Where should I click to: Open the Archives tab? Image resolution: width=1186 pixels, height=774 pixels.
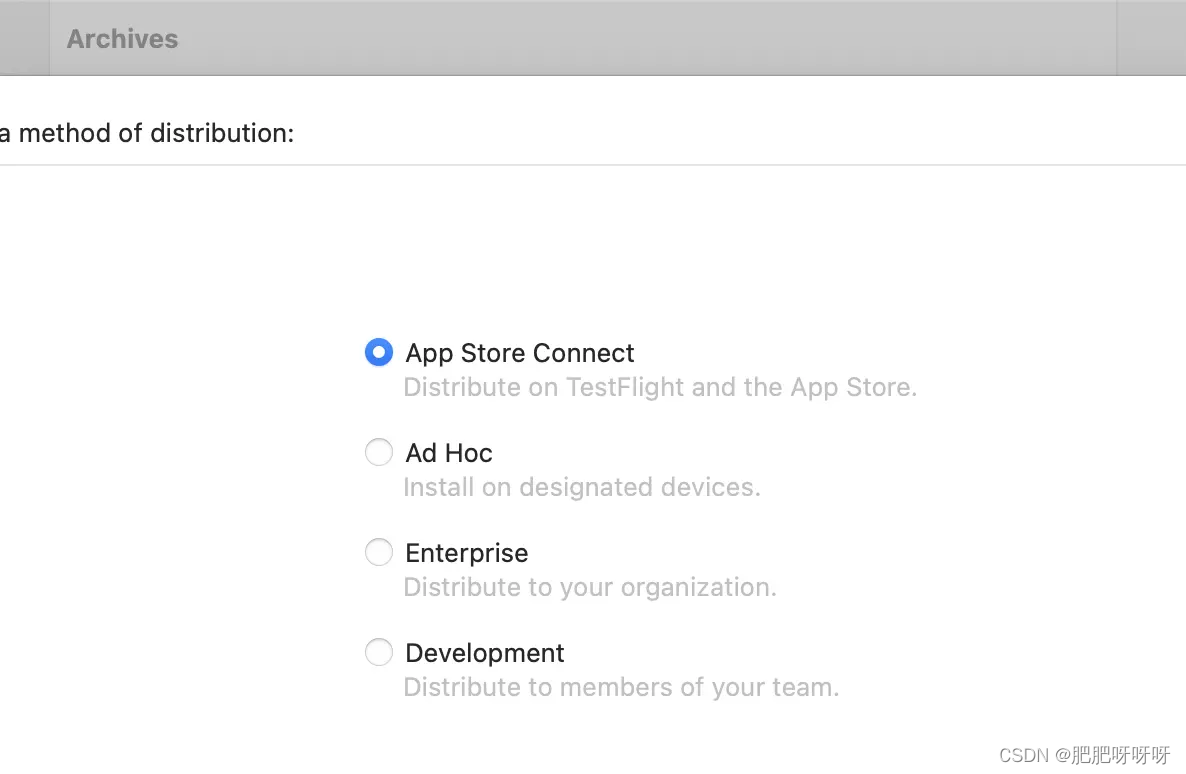[x=123, y=39]
